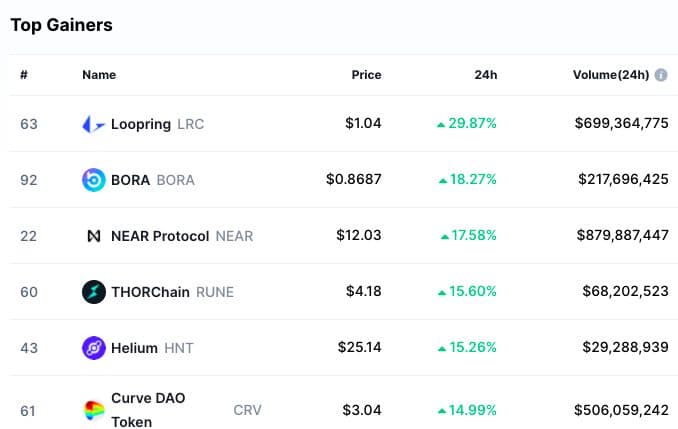
Task: Sort the table by Price column header
Action: 366,75
